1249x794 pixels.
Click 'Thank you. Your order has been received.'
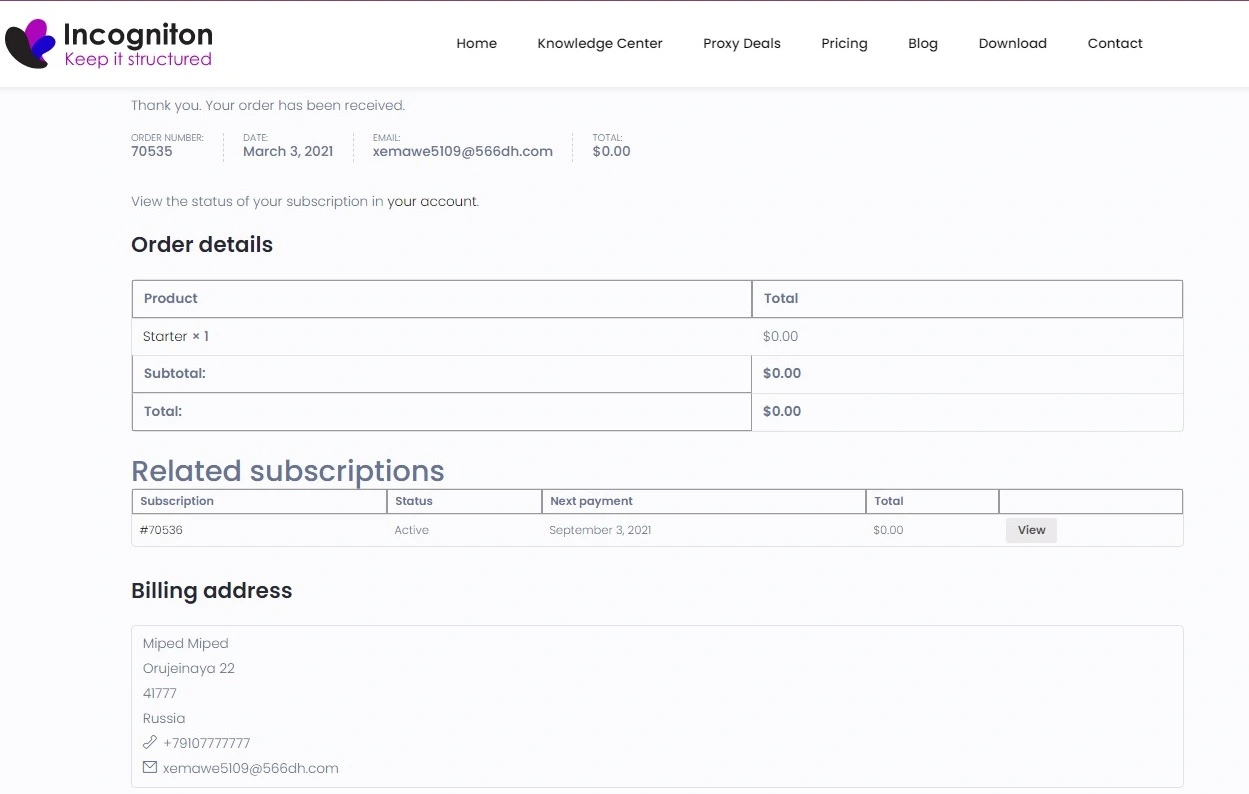(x=268, y=105)
